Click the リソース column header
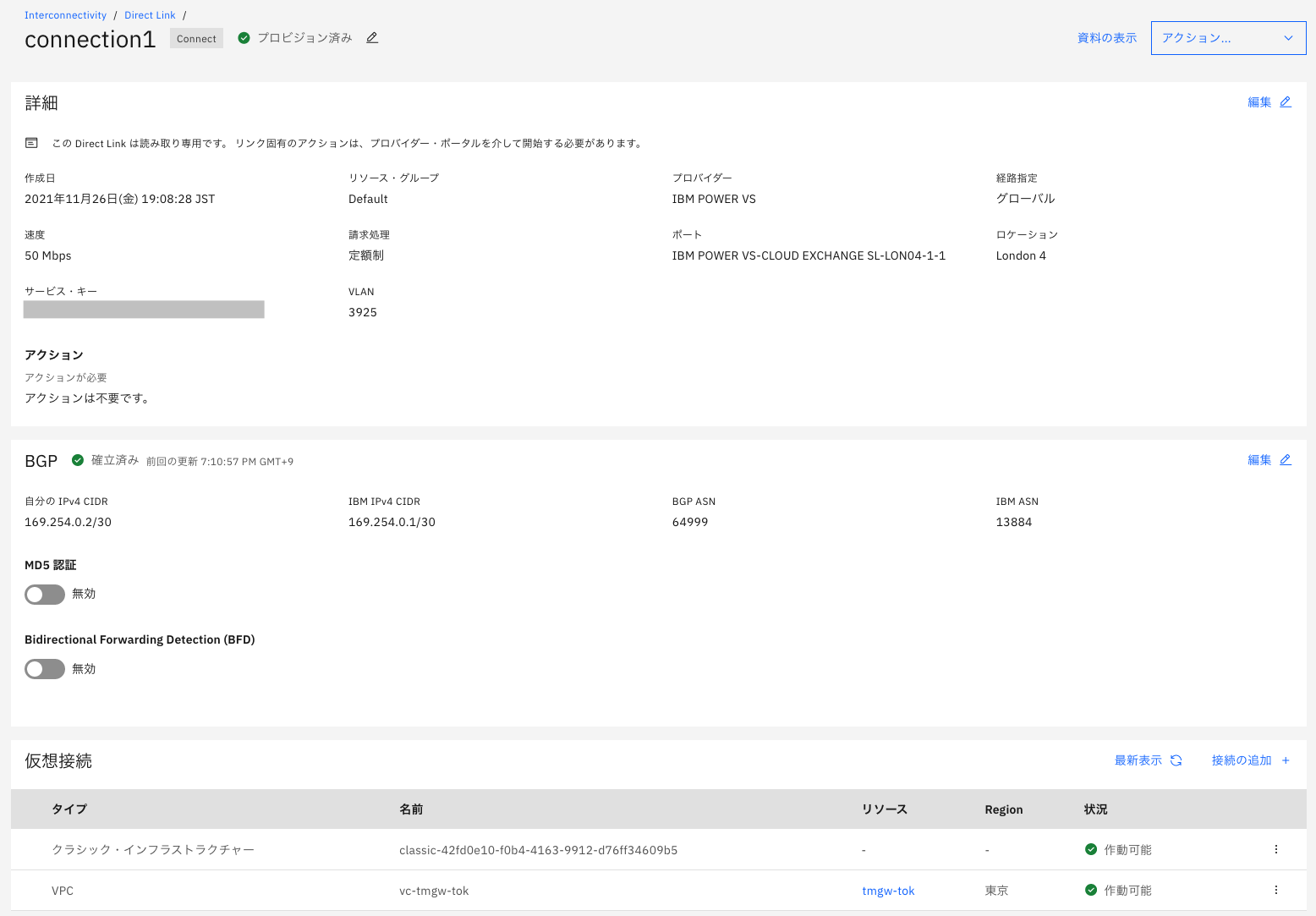1316x916 pixels. coord(885,809)
